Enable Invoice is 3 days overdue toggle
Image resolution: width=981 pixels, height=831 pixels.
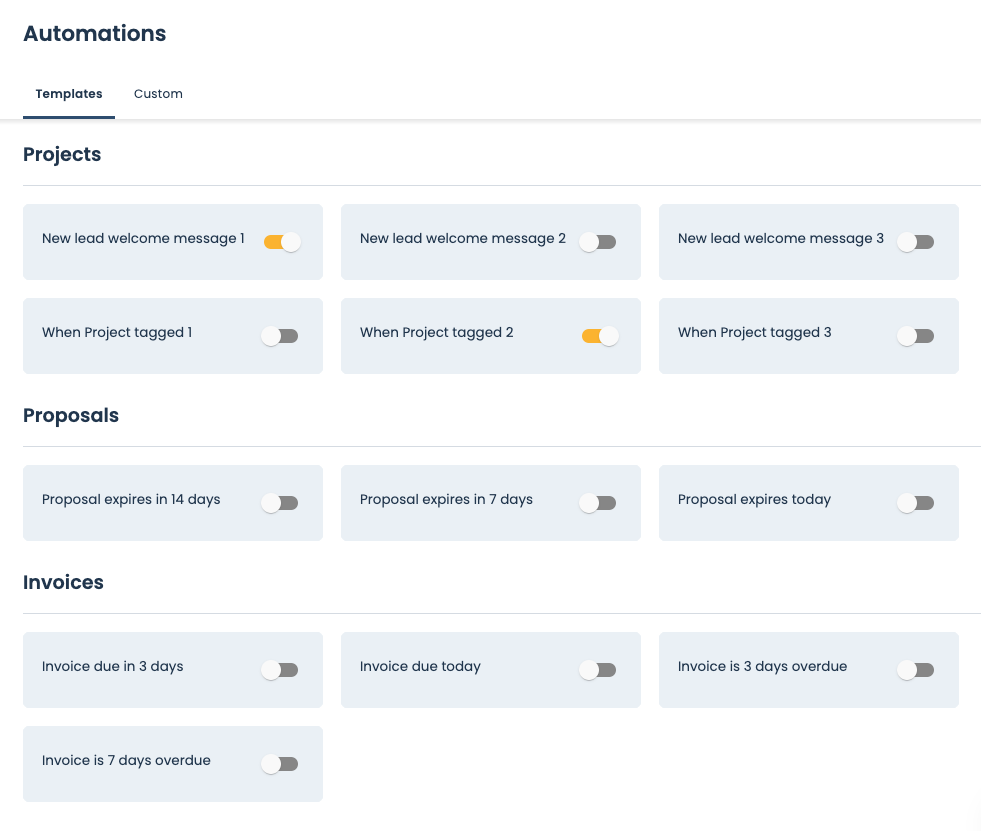tap(916, 670)
